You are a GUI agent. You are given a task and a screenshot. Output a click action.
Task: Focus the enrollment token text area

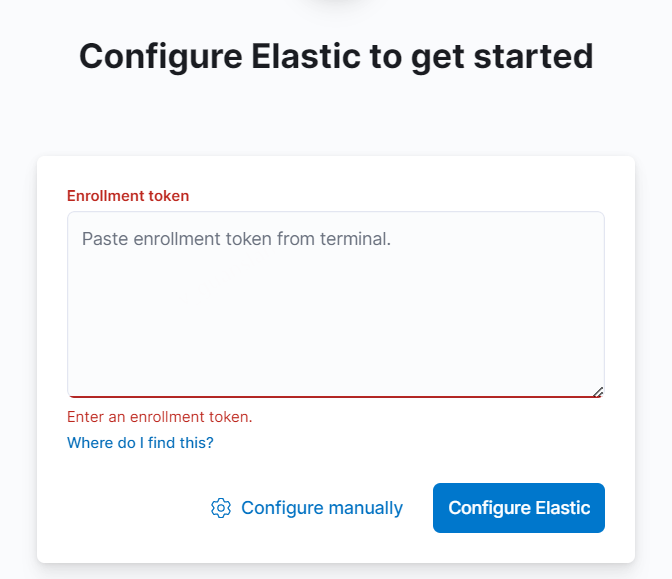[336, 304]
